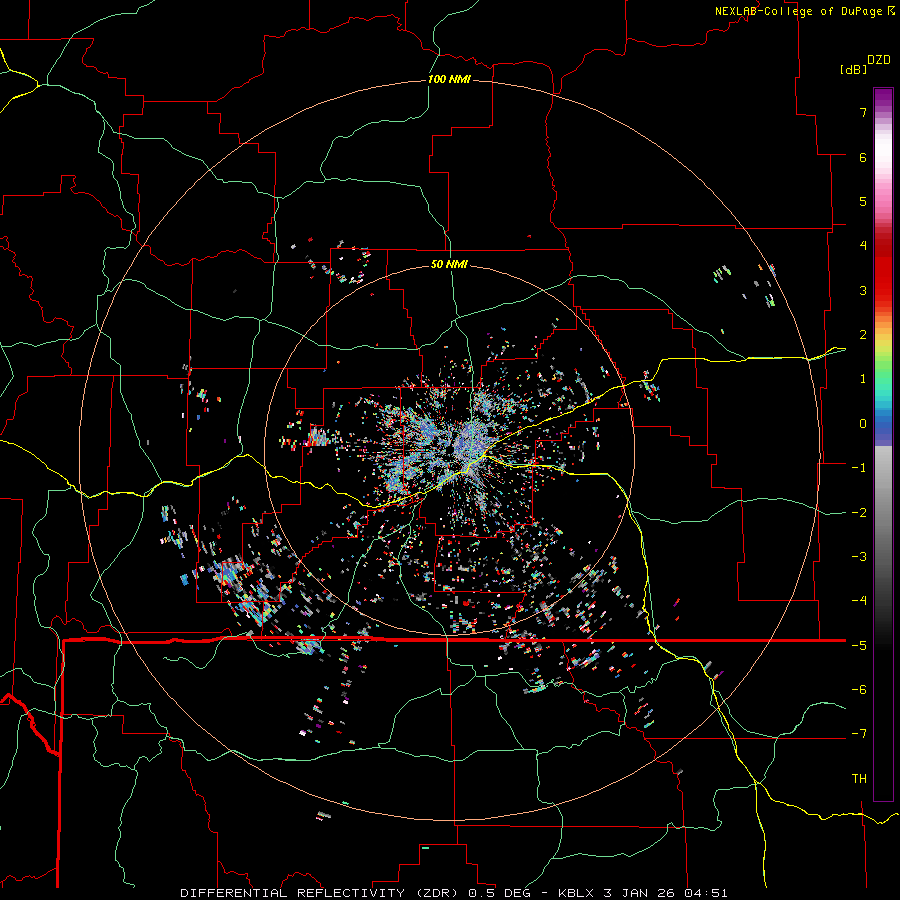Click the ZDR color scale bar
This screenshot has height=900, width=900.
(x=883, y=444)
